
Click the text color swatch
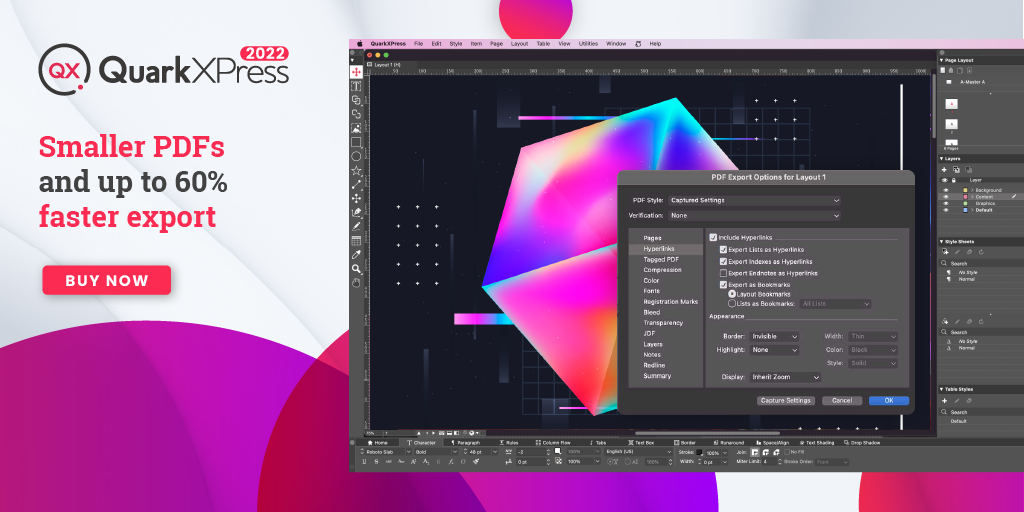558,451
